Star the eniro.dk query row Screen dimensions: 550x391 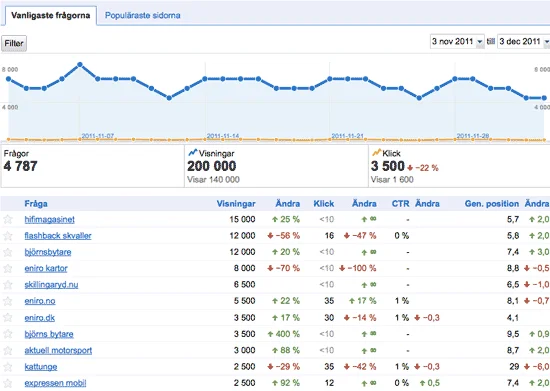[8, 318]
